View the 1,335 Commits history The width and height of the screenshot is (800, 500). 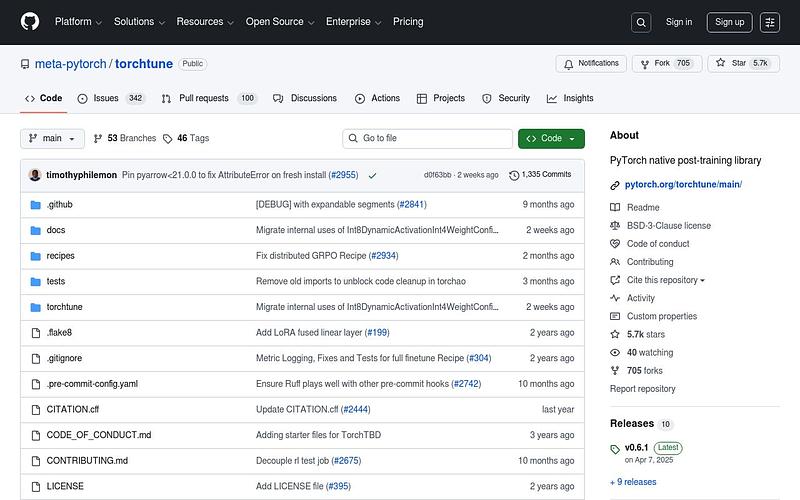click(x=540, y=175)
